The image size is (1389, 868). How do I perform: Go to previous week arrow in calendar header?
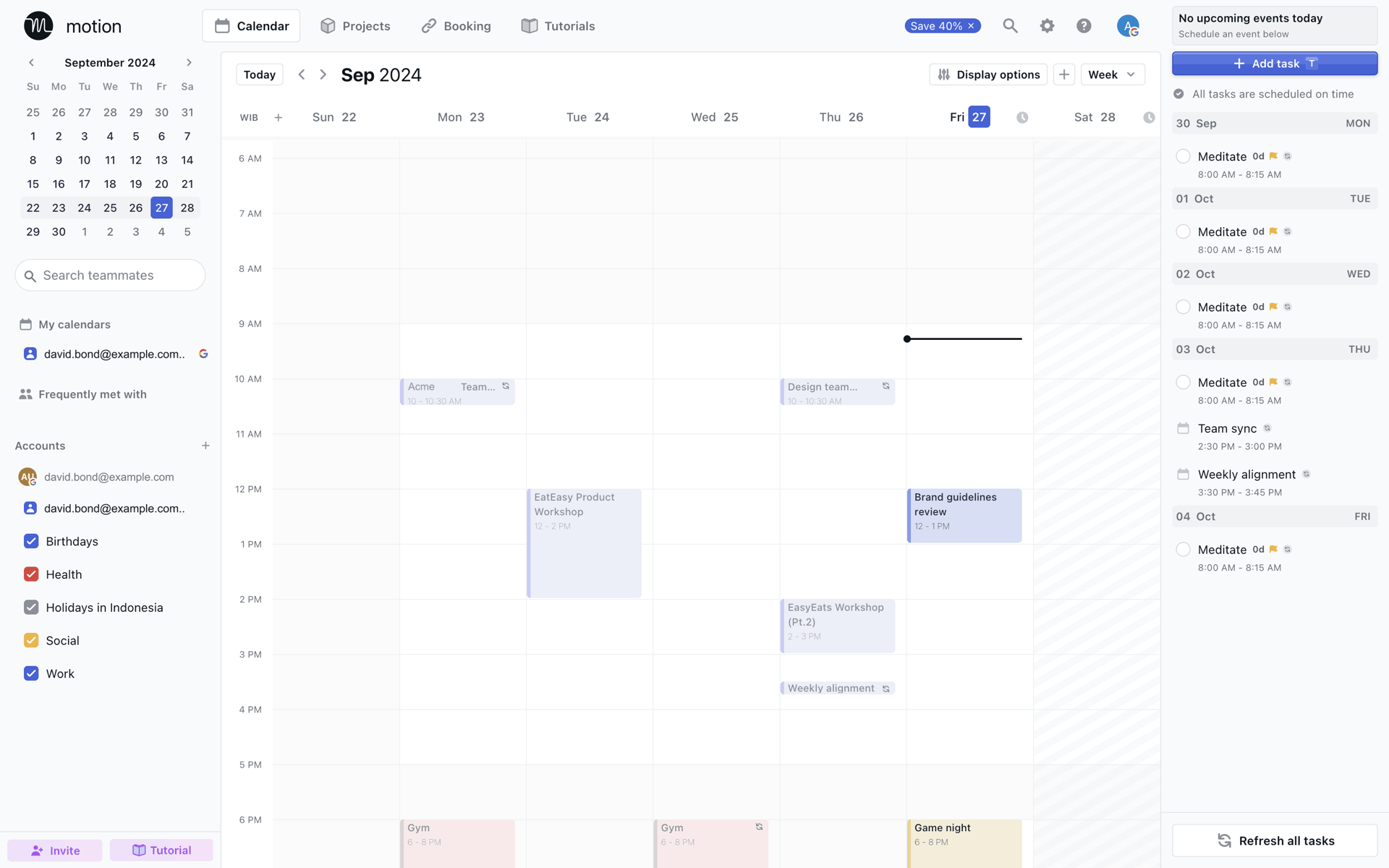click(x=302, y=75)
